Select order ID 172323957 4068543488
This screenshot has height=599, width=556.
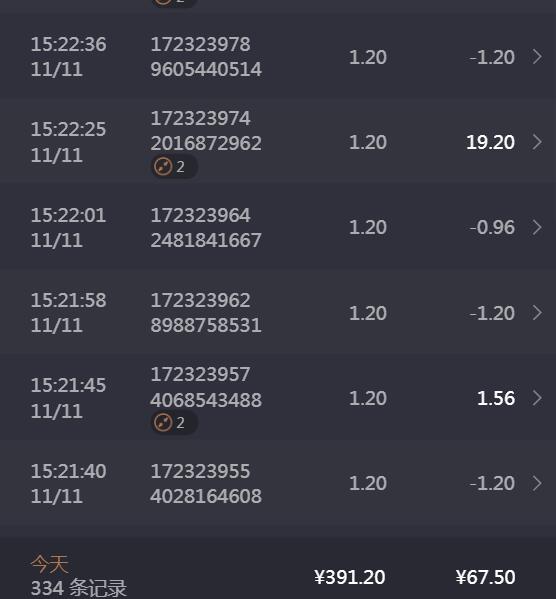tap(206, 387)
